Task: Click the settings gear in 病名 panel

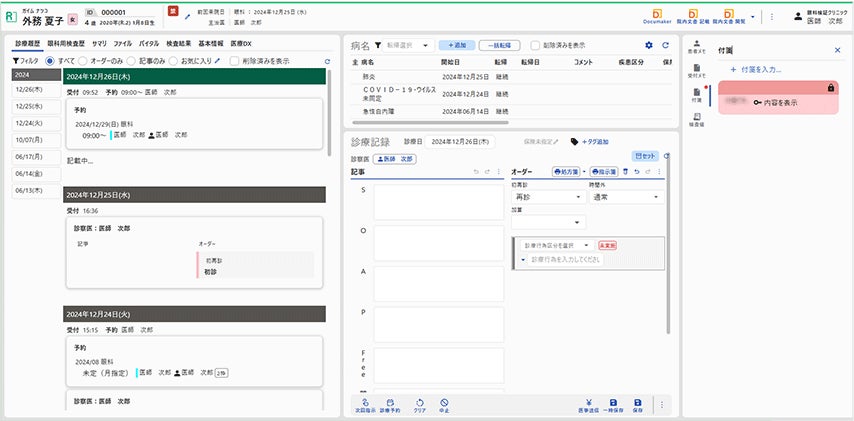Action: (649, 45)
